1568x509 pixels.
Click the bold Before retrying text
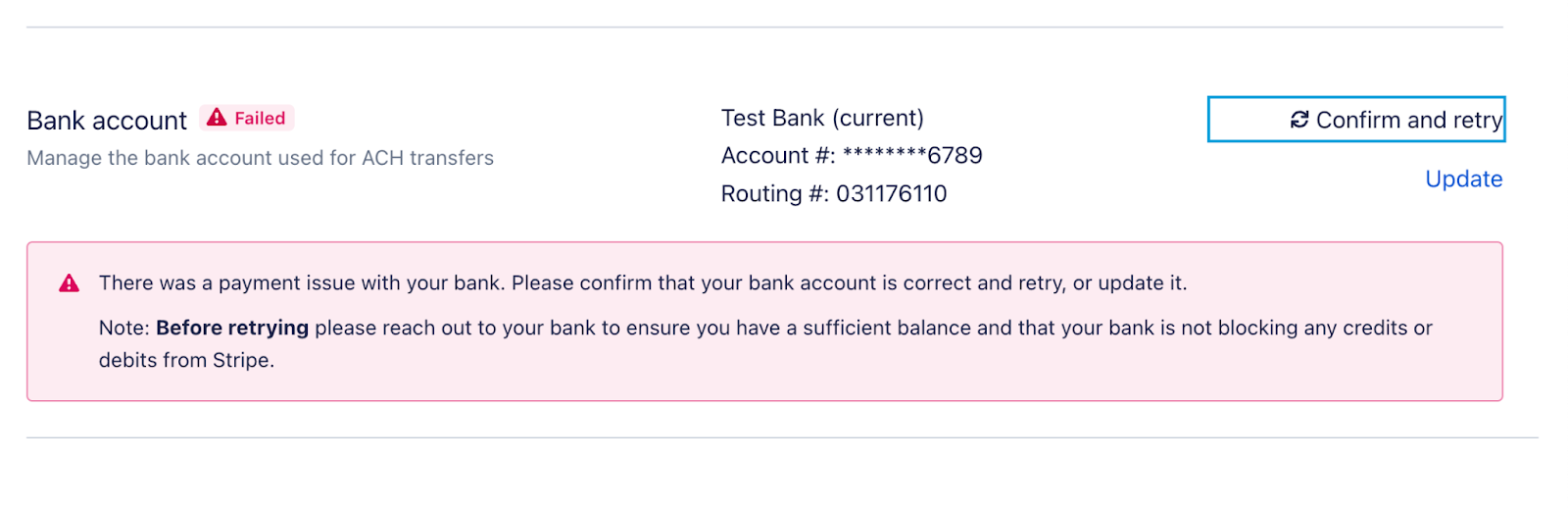232,328
